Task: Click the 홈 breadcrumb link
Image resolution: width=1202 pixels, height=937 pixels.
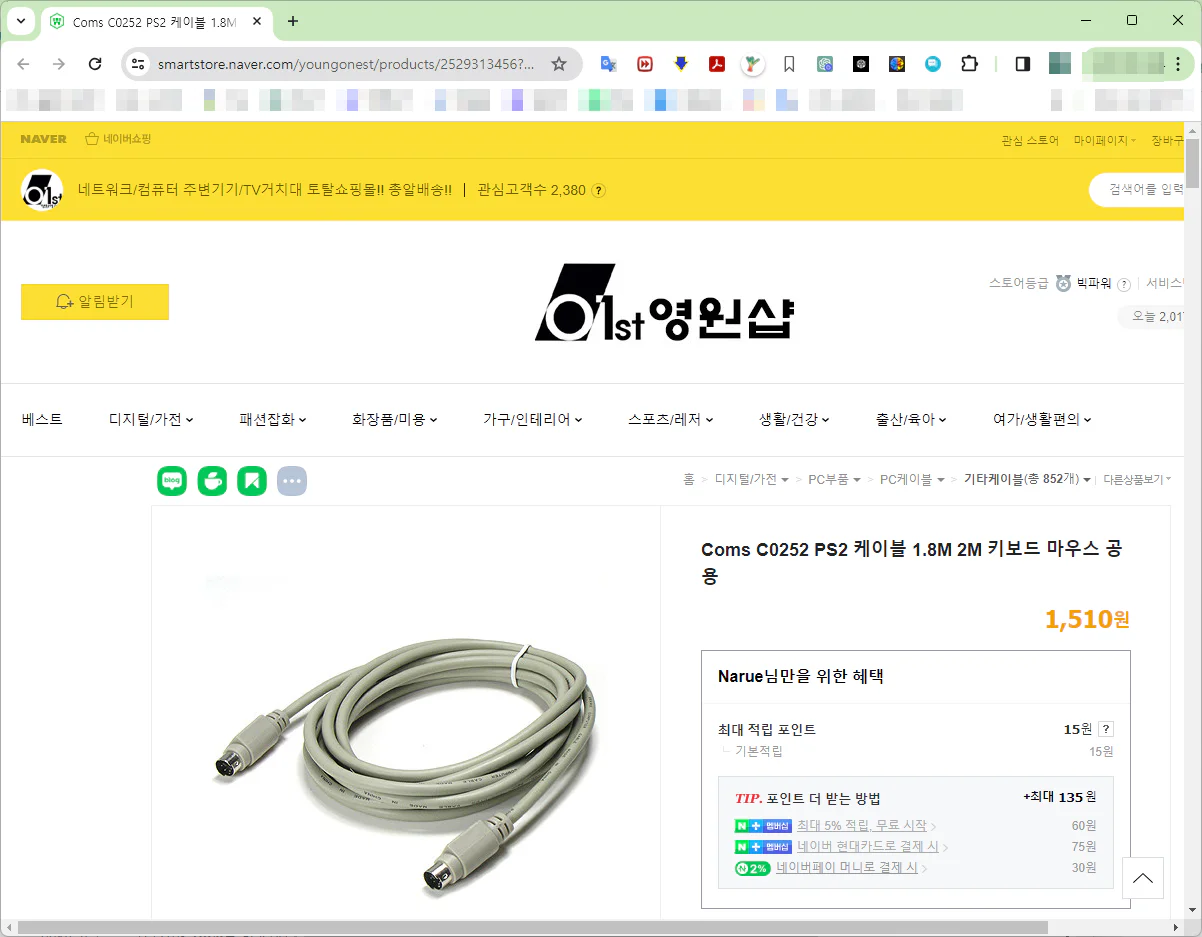Action: pyautogui.click(x=689, y=480)
